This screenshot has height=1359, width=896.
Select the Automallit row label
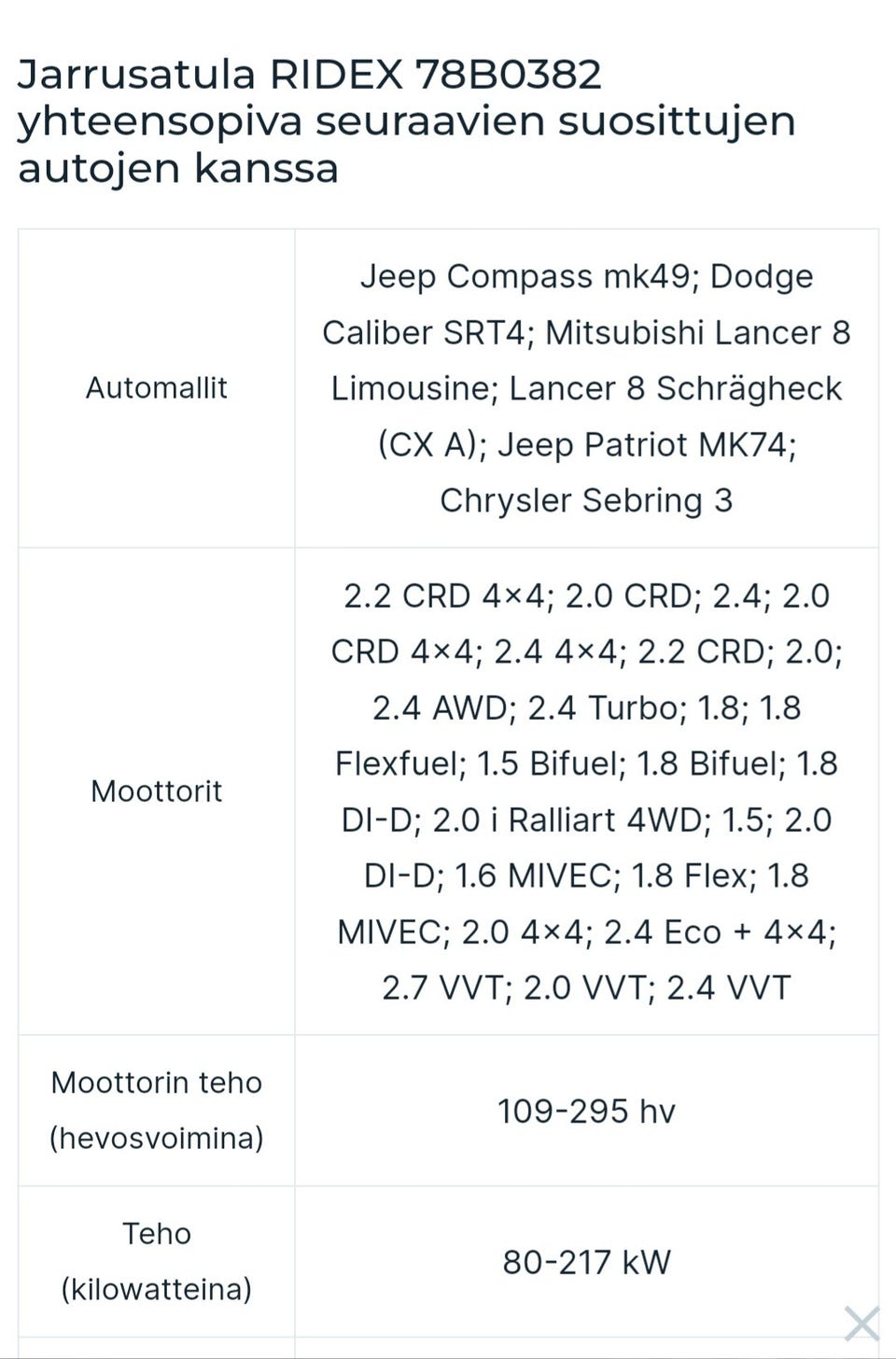point(156,388)
